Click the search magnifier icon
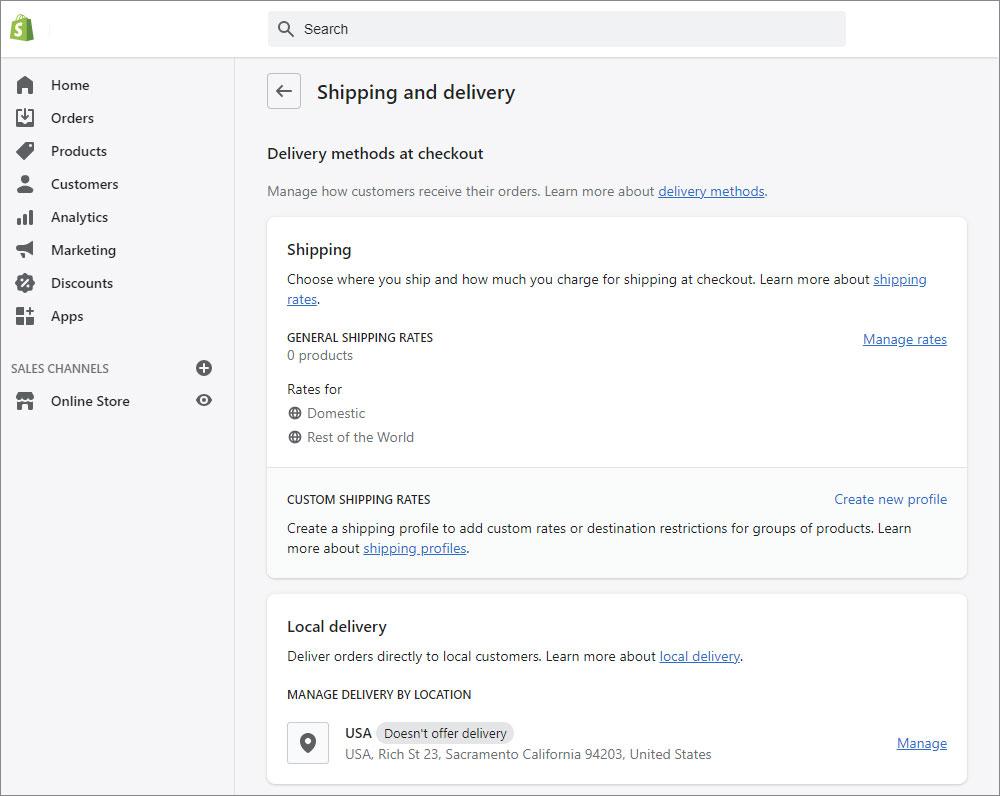 click(286, 29)
